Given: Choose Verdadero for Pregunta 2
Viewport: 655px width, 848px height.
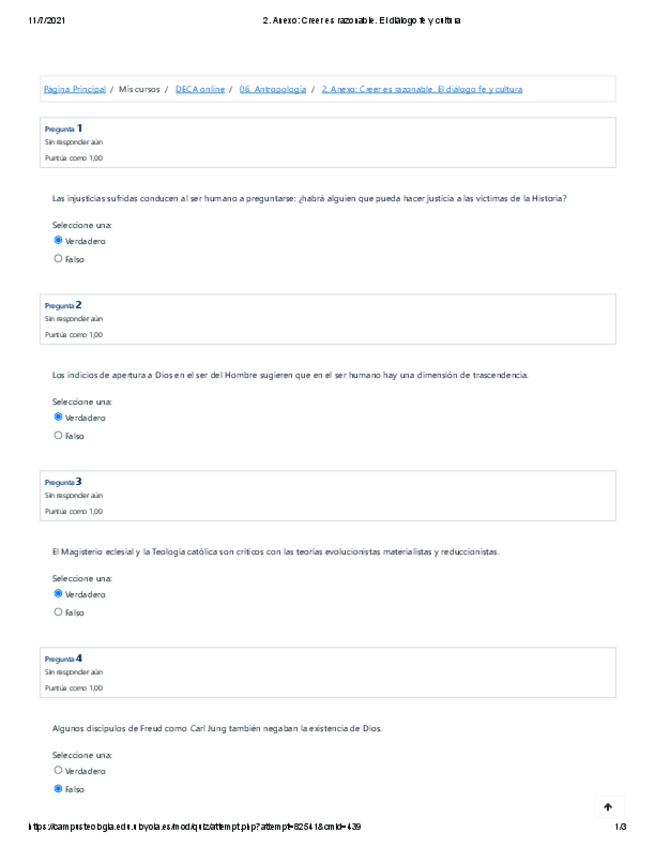Looking at the screenshot, I should pyautogui.click(x=58, y=417).
